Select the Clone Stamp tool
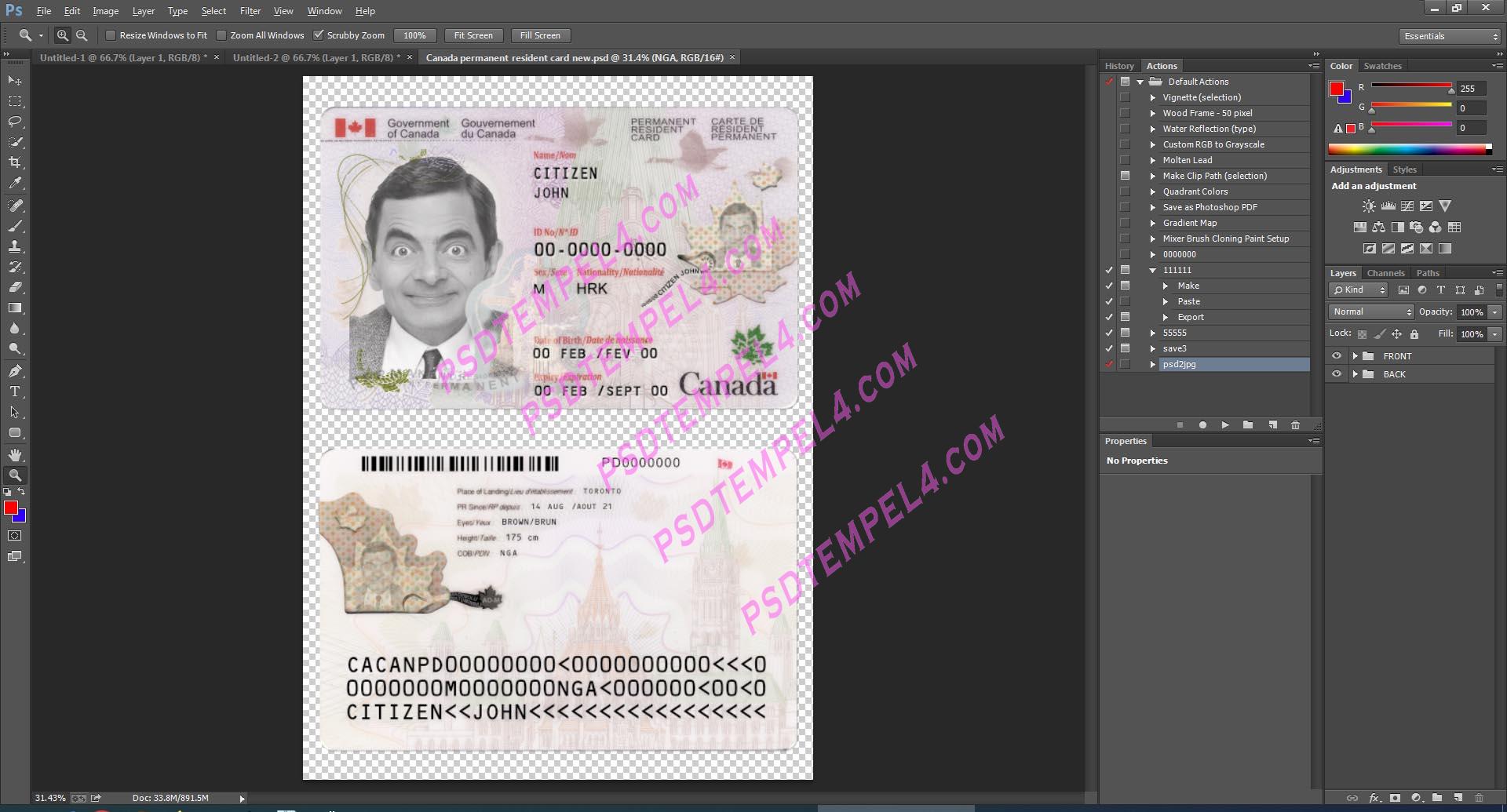The width and height of the screenshot is (1507, 812). 15,247
